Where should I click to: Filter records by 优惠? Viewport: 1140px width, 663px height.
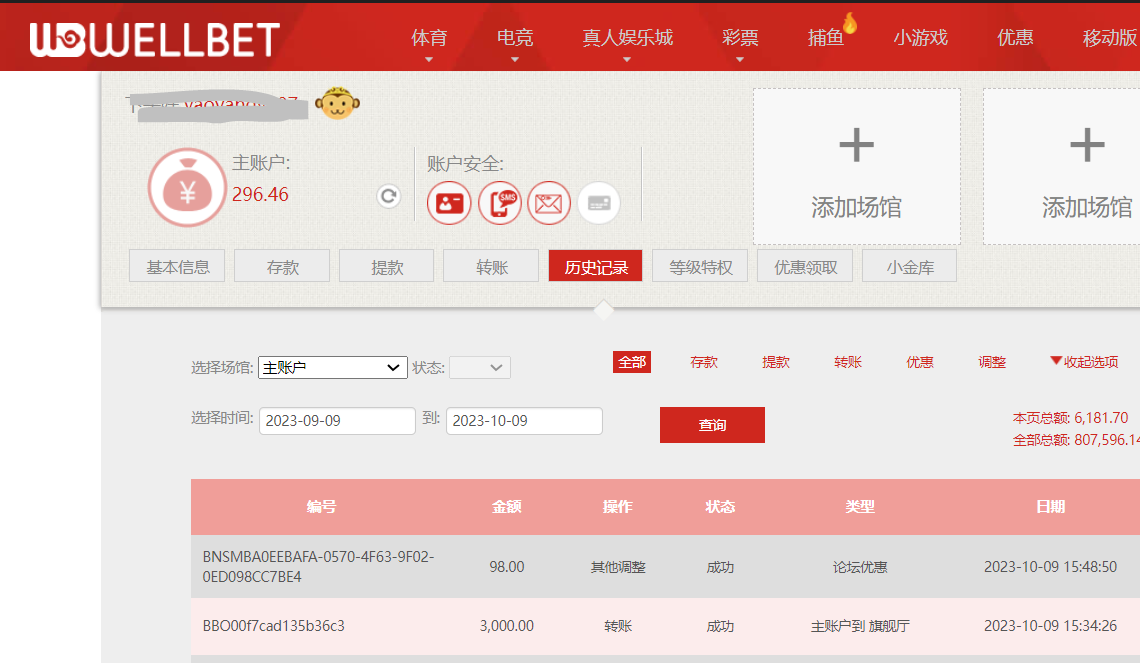[x=920, y=362]
